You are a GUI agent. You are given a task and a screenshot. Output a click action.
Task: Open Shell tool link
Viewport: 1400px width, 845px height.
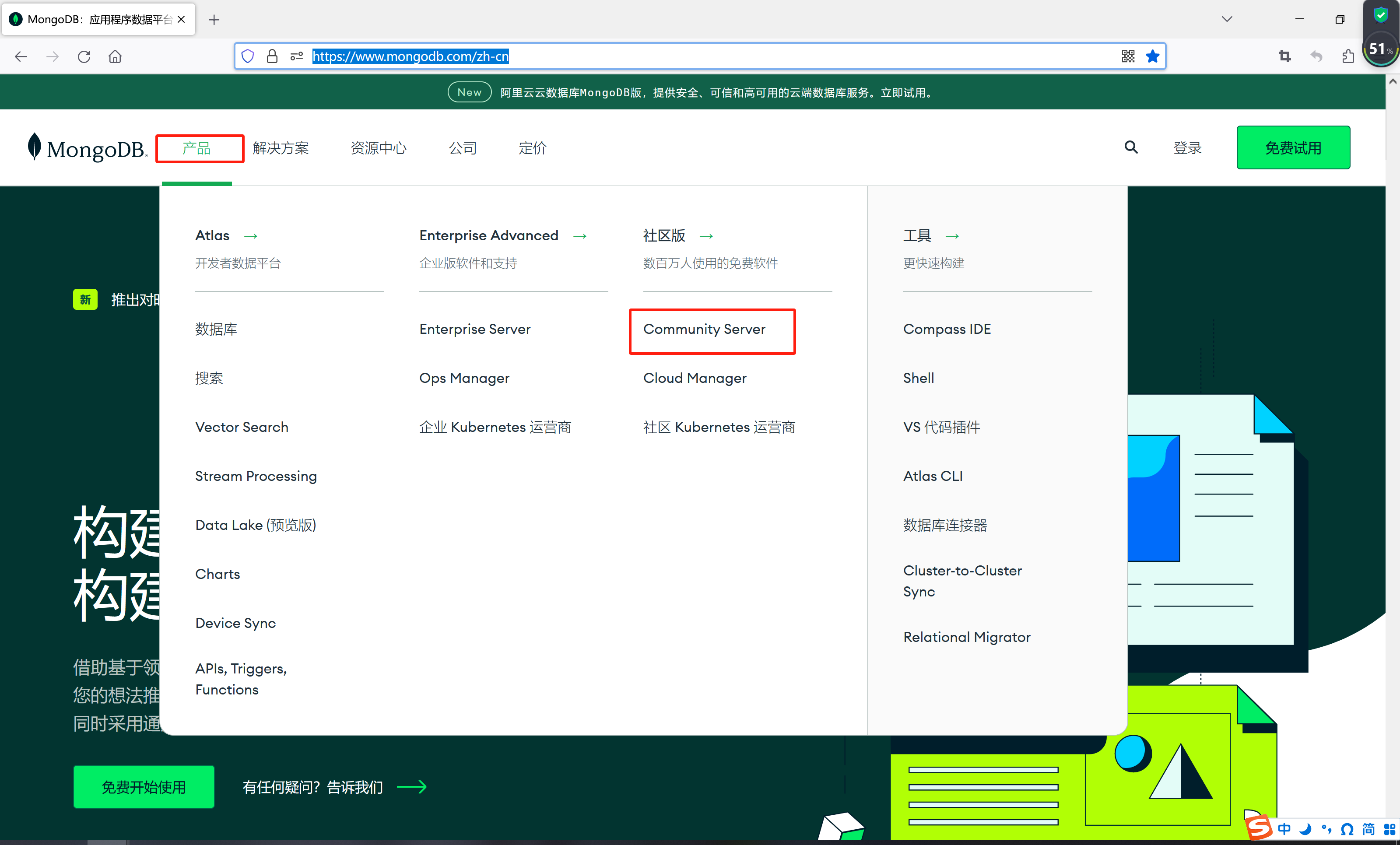[x=918, y=378]
